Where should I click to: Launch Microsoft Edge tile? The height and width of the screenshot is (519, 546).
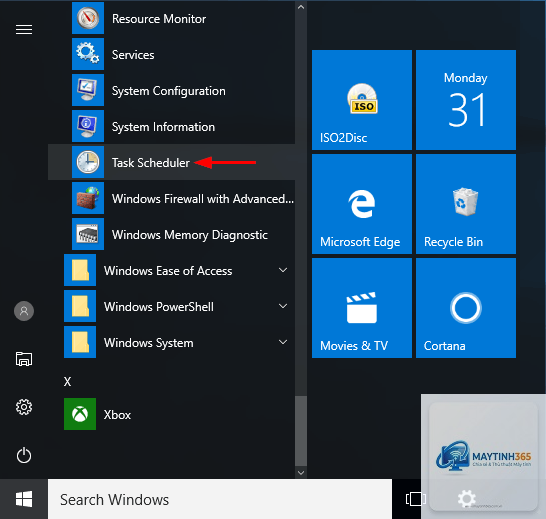[362, 204]
